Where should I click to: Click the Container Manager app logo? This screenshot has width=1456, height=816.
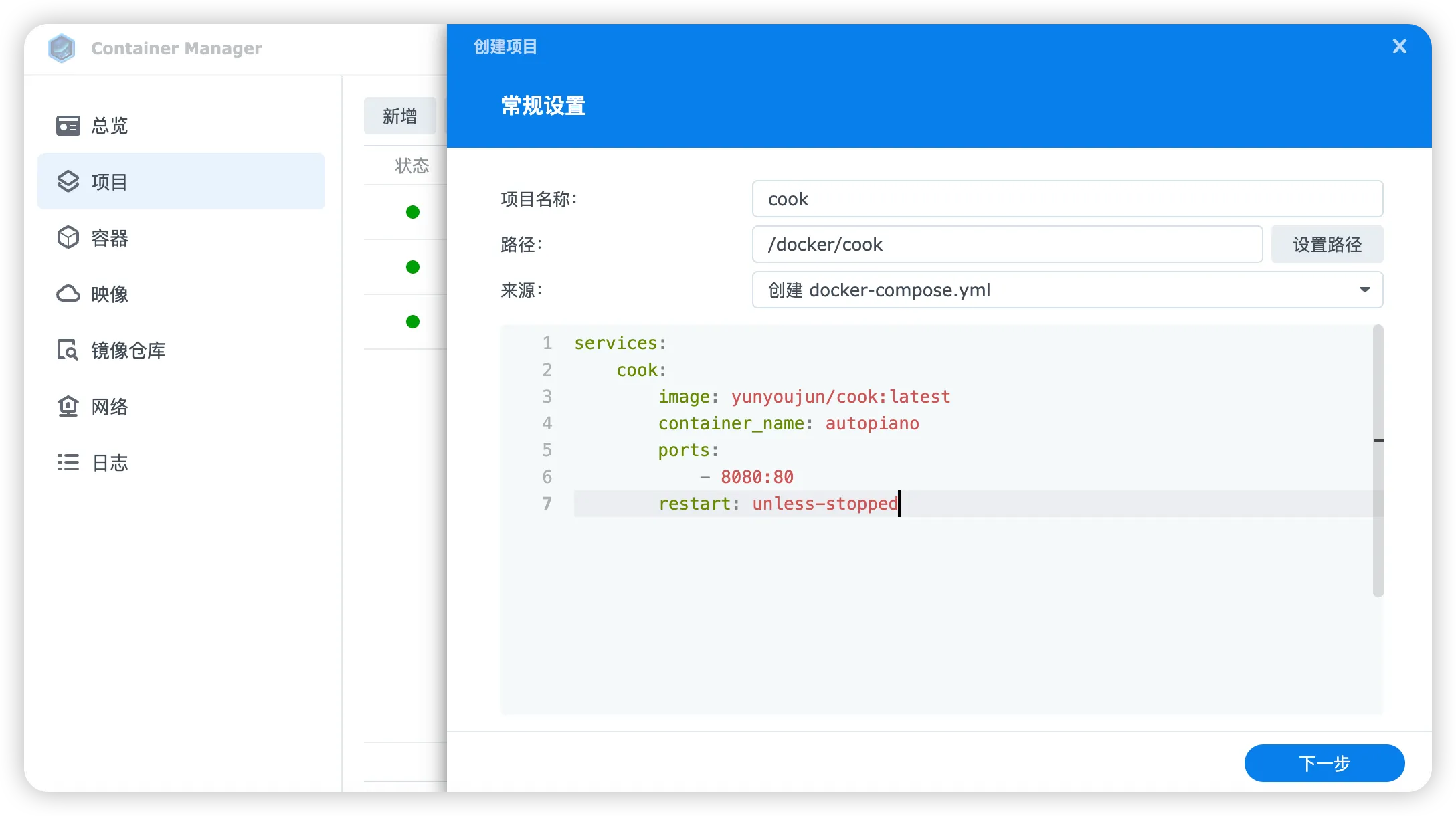click(x=62, y=48)
